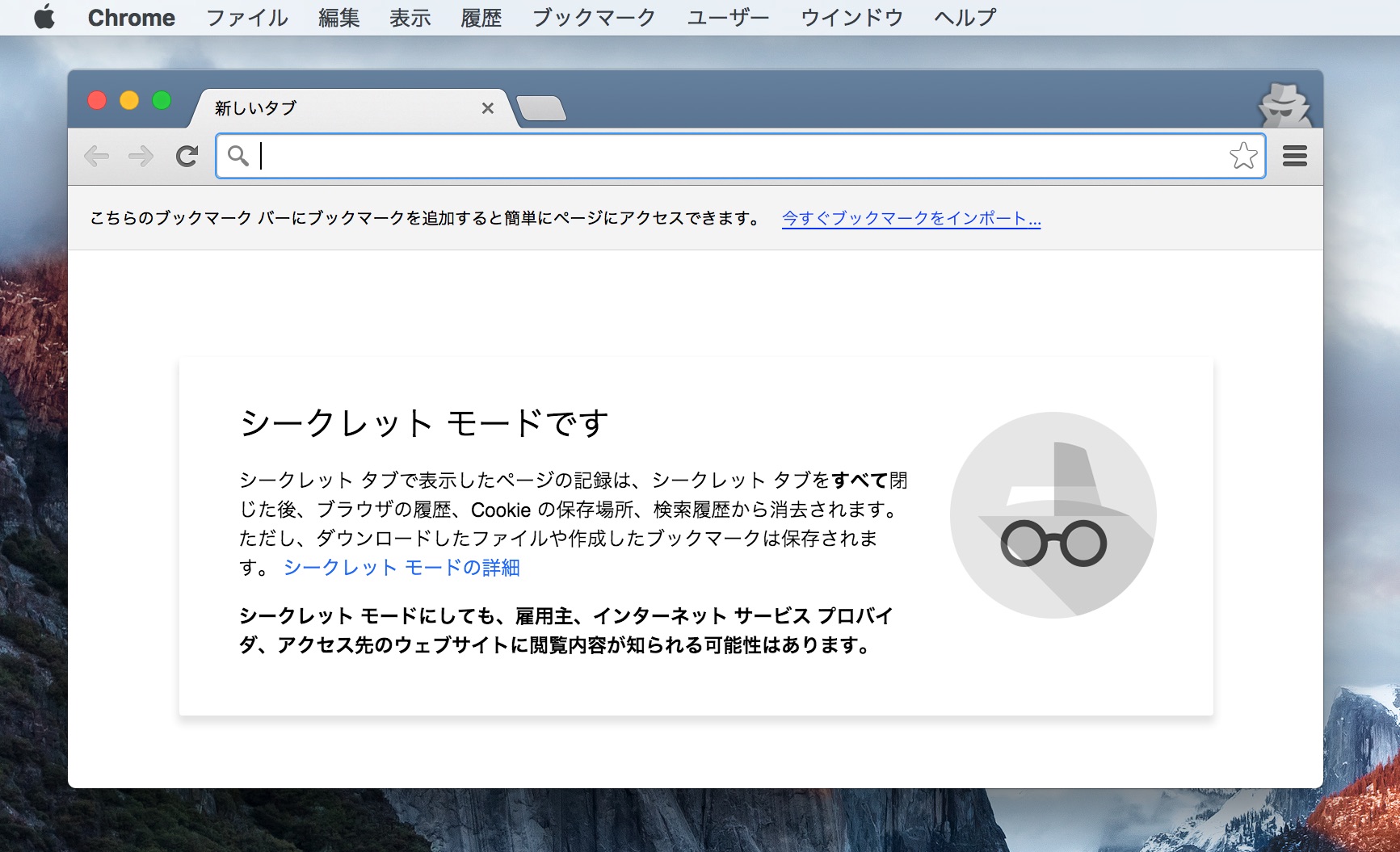Open シークレット モードの詳細 link
The image size is (1400, 852).
click(402, 568)
